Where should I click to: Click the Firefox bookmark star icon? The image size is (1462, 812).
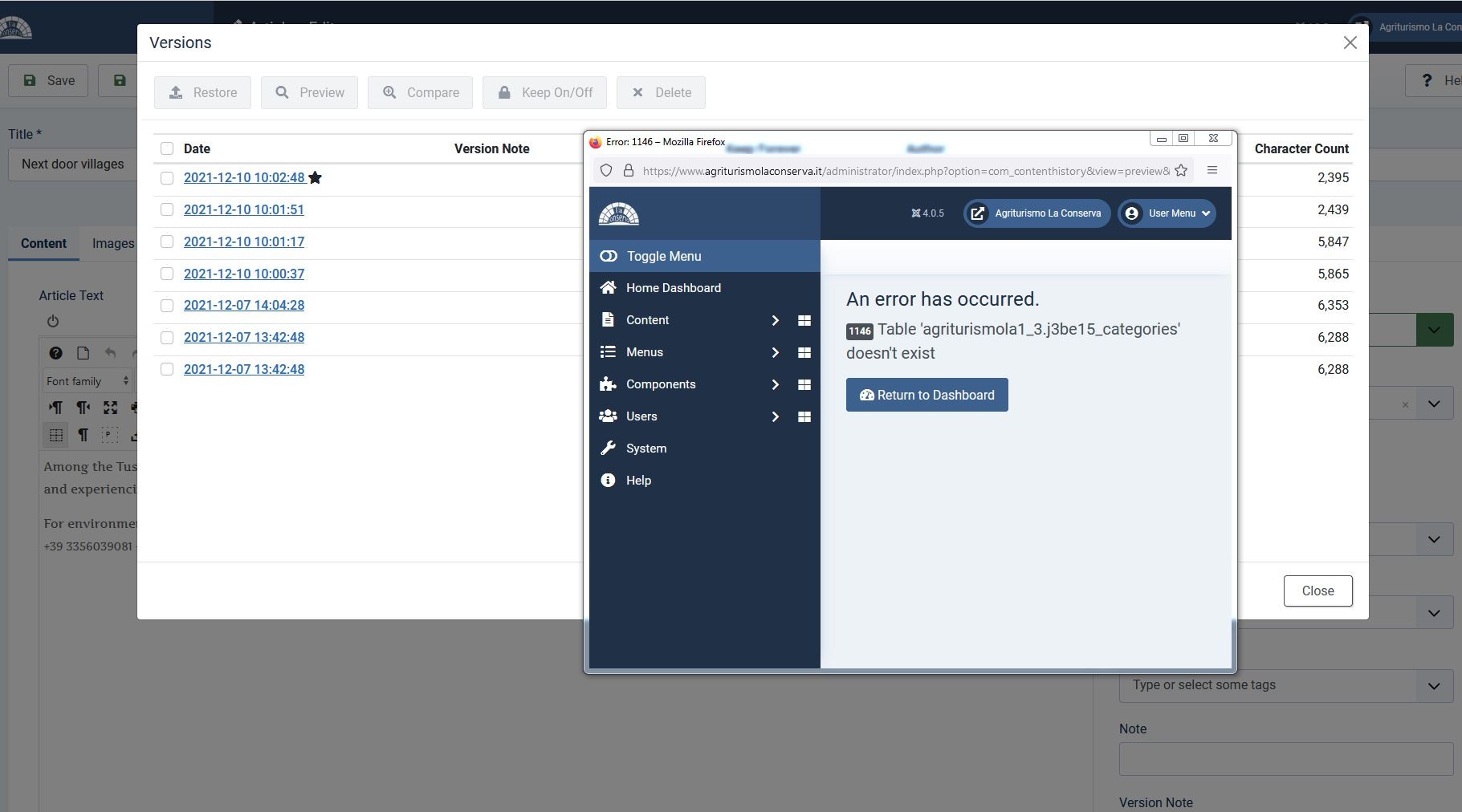(x=1180, y=170)
